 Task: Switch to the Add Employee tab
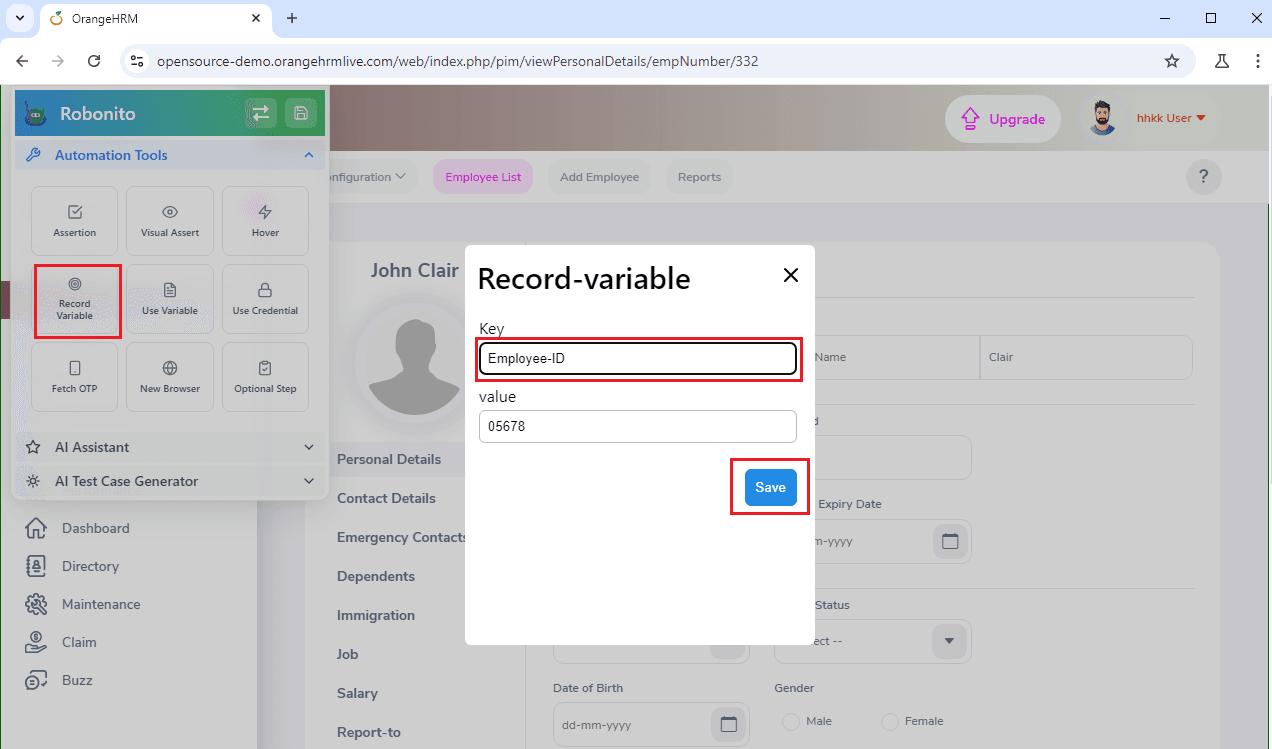point(599,177)
